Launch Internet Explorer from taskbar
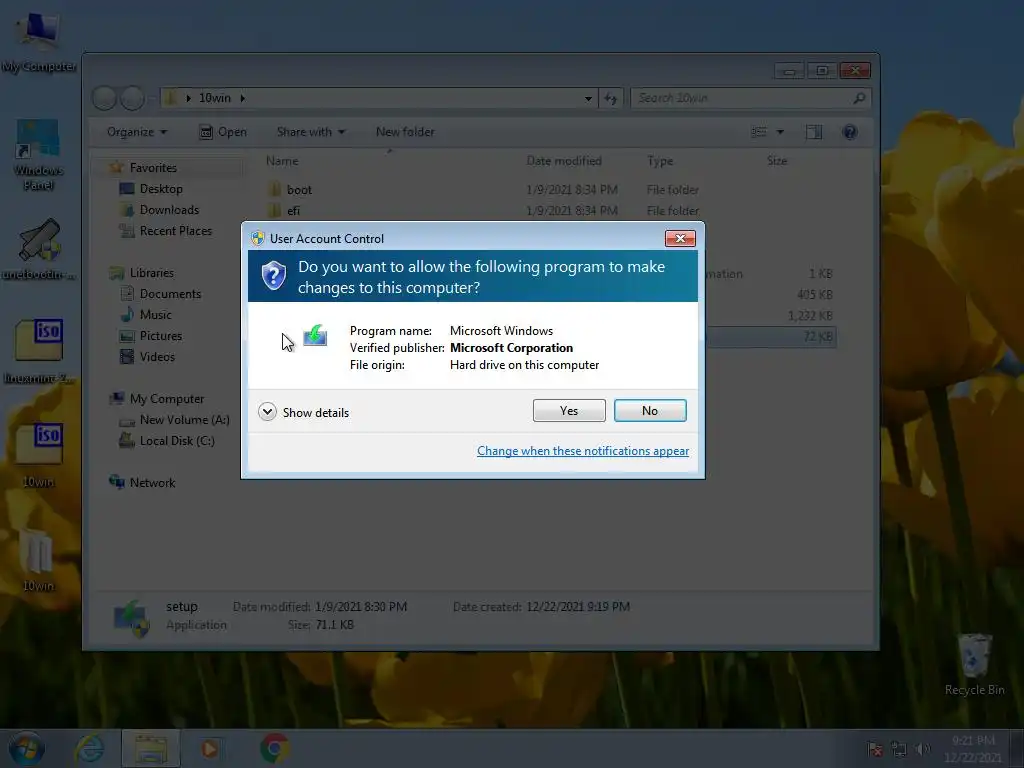The height and width of the screenshot is (768, 1024). click(x=89, y=748)
